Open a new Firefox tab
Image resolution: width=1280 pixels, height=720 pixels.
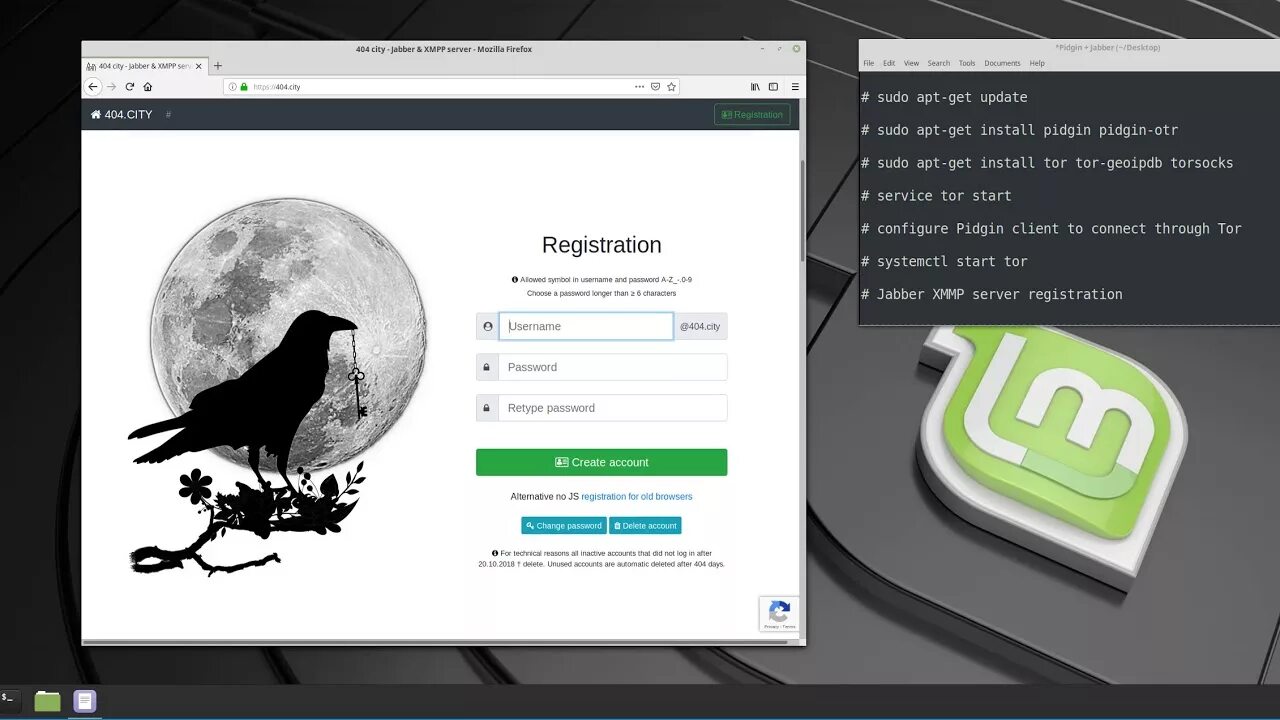[x=218, y=66]
